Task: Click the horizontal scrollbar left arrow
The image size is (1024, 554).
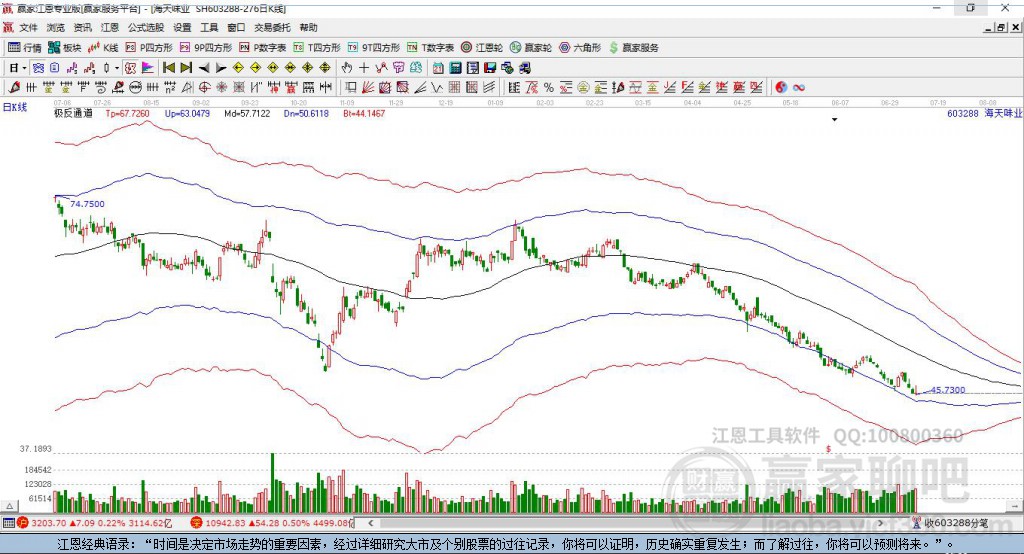Action: tap(370, 523)
